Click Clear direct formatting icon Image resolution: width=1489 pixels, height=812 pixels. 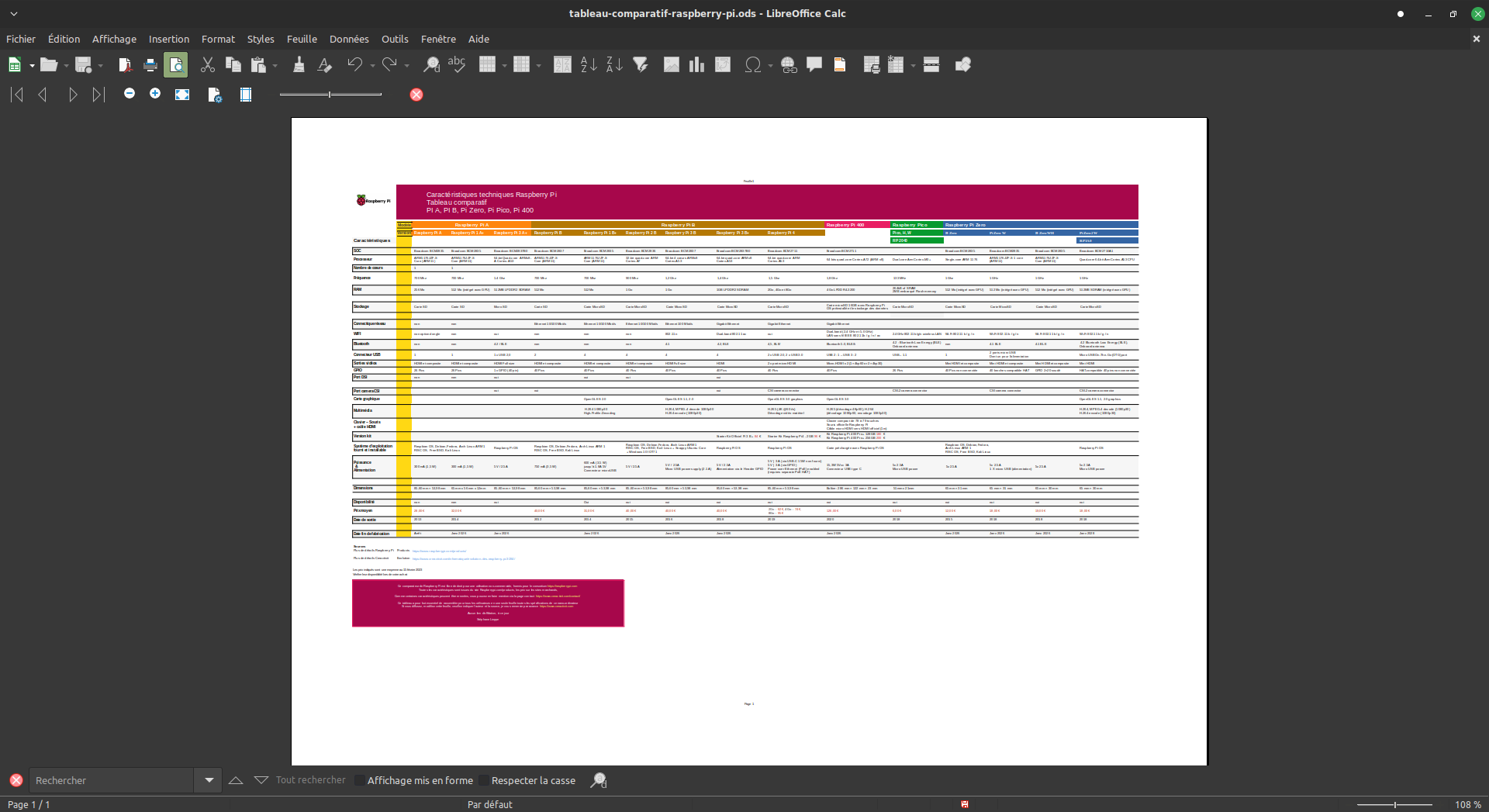[324, 65]
